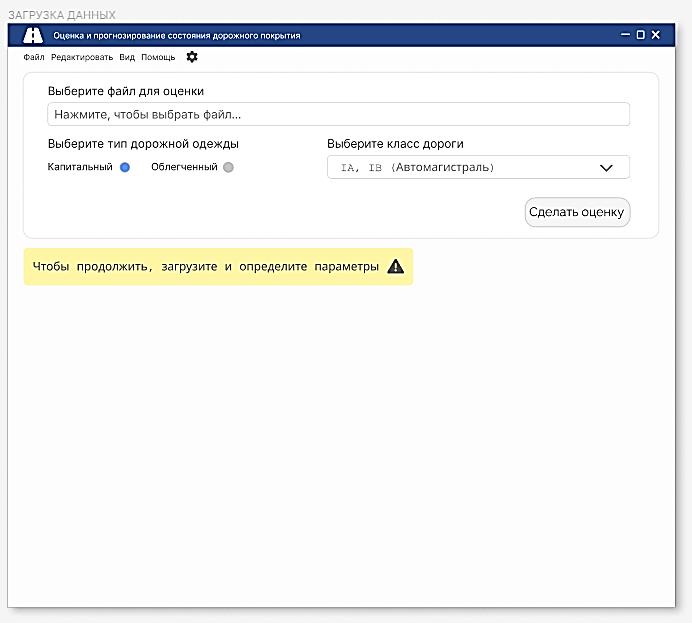Image resolution: width=692 pixels, height=623 pixels.
Task: Open settings via the gear icon
Action: [192, 57]
